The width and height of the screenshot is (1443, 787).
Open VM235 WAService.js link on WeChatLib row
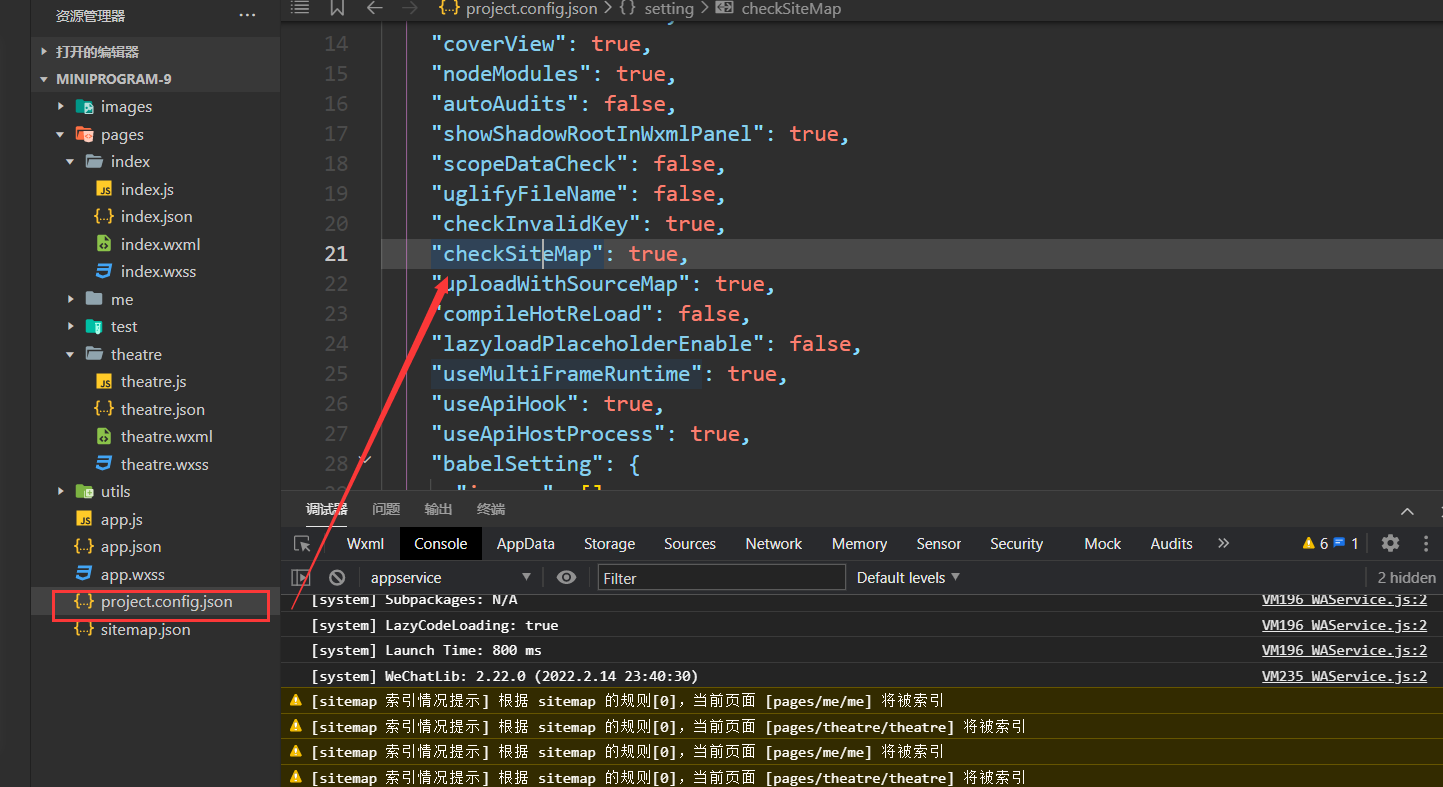1344,676
